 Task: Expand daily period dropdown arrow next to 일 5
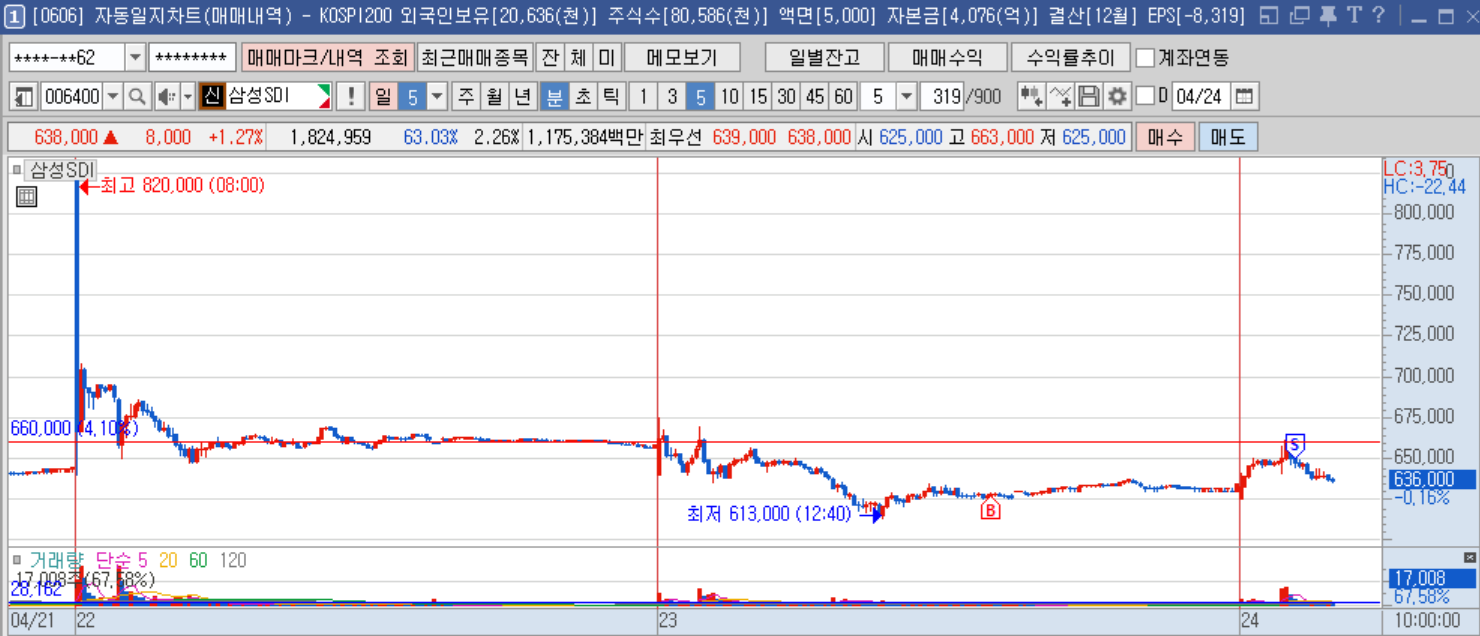pyautogui.click(x=436, y=97)
